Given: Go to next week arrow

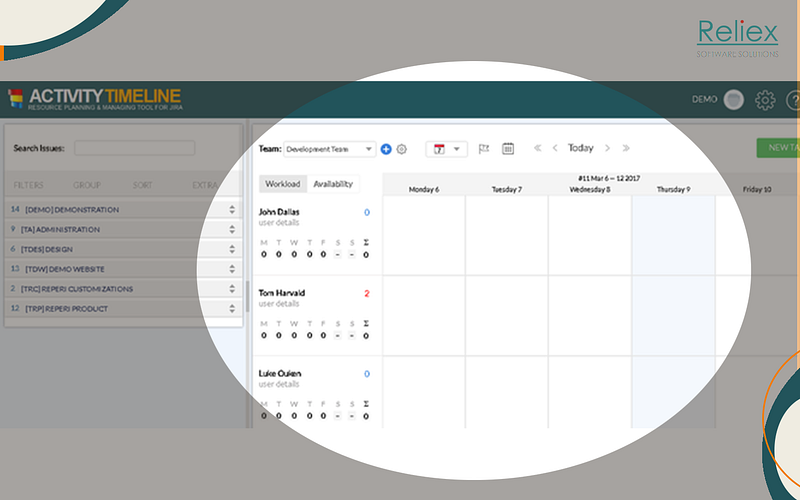Looking at the screenshot, I should [607, 148].
